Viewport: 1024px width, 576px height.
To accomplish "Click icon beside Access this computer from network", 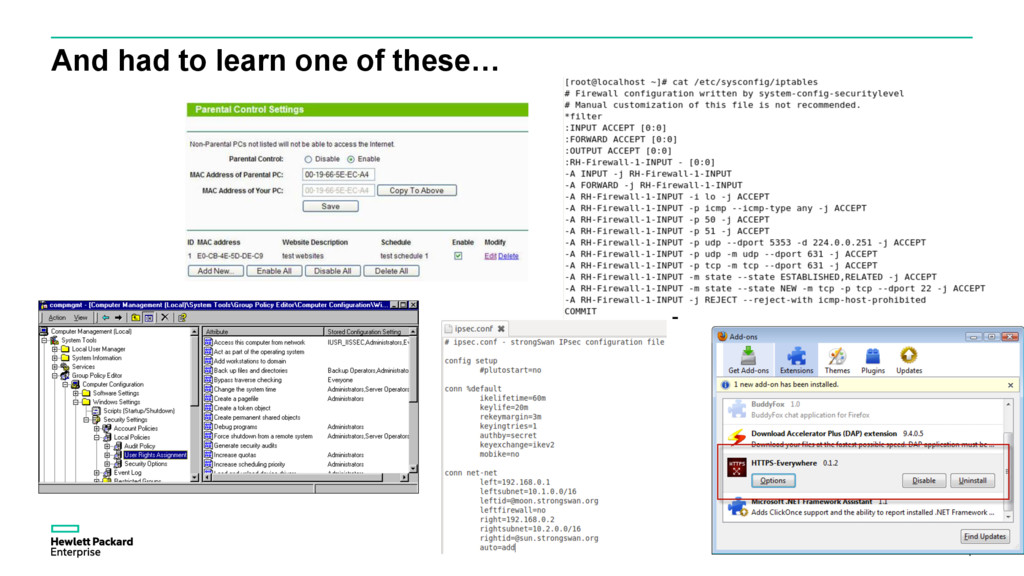I will (208, 342).
